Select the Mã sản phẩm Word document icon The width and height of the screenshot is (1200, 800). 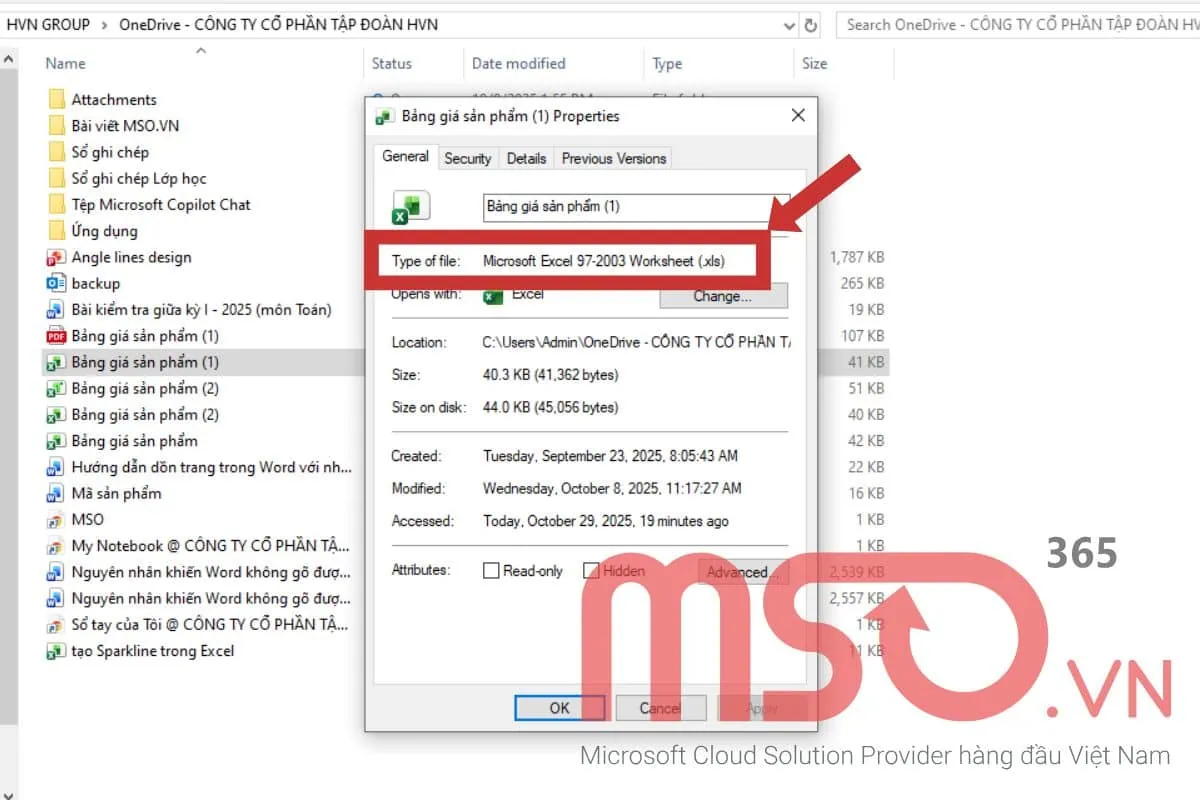(x=56, y=493)
